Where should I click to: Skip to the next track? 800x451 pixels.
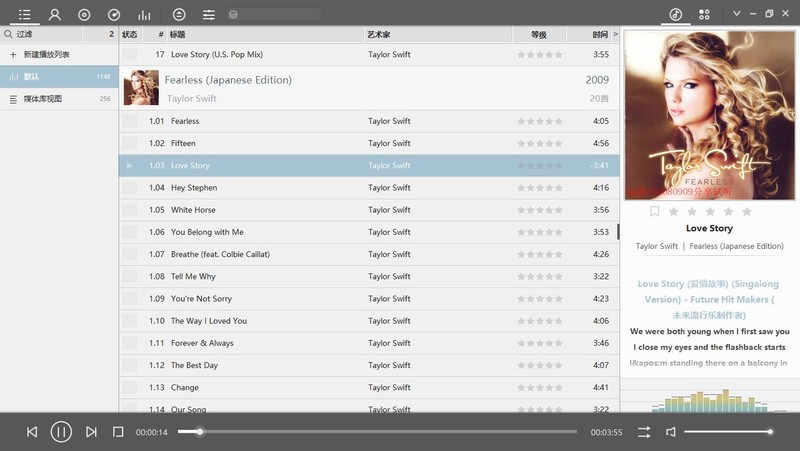[91, 432]
